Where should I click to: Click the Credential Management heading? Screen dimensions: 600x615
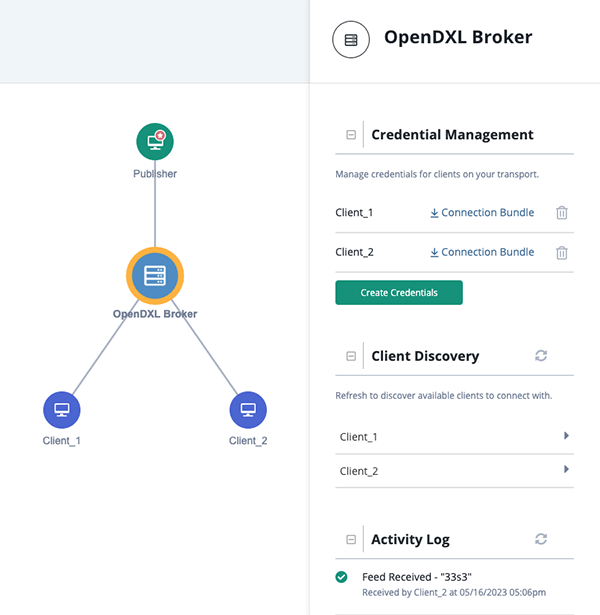tap(452, 135)
